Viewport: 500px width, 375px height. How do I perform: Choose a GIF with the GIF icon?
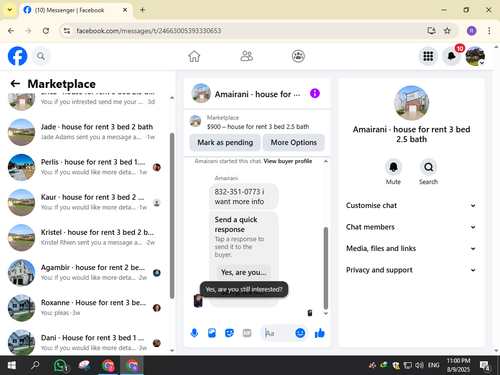(x=247, y=333)
